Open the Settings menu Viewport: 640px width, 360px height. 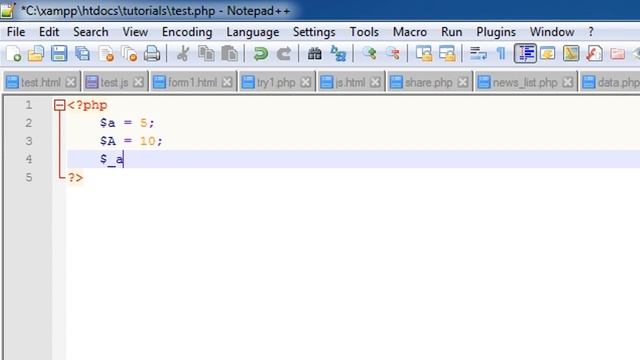pos(314,32)
